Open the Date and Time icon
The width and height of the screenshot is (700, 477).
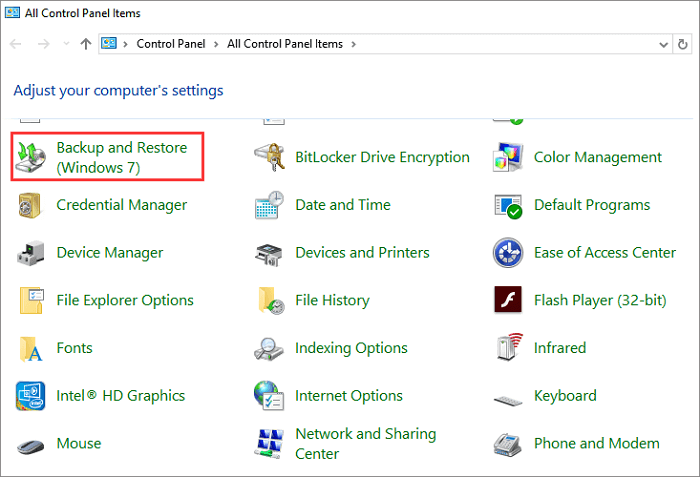[x=270, y=205]
